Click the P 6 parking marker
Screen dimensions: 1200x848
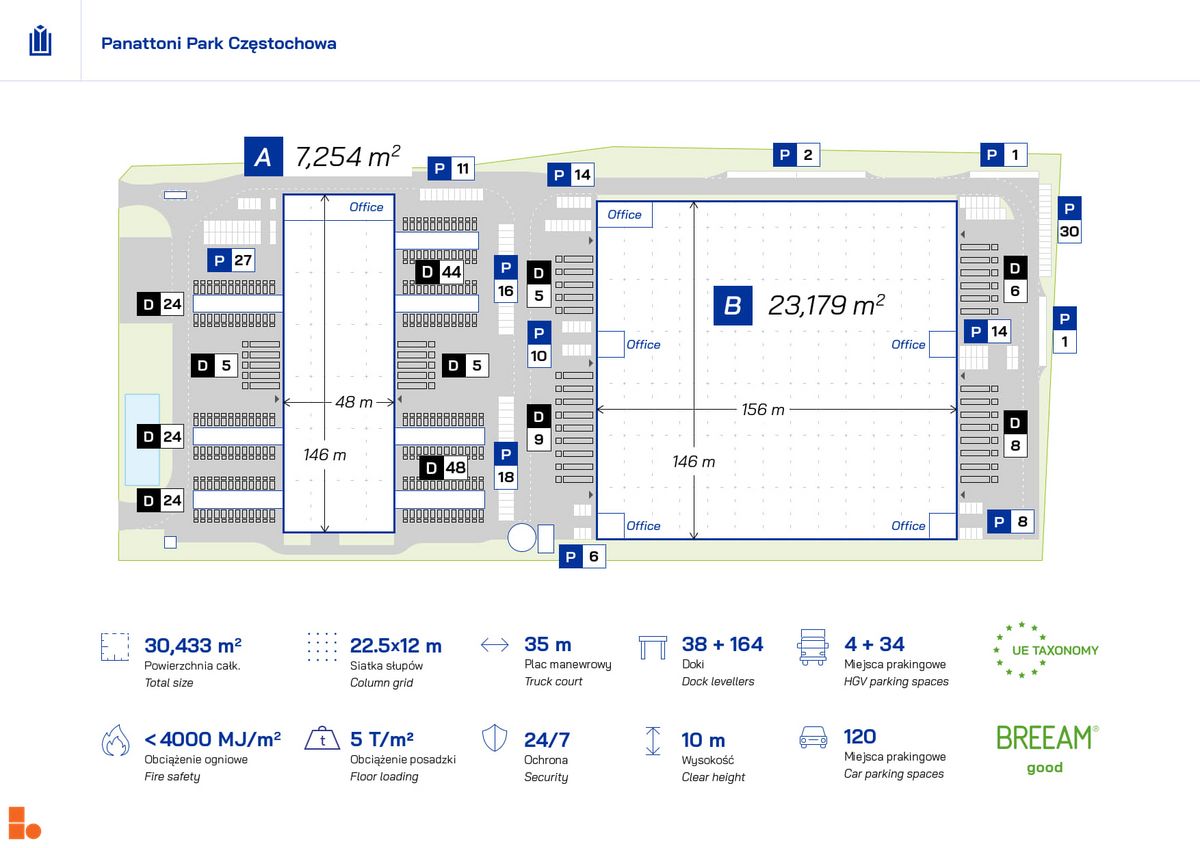[x=582, y=557]
